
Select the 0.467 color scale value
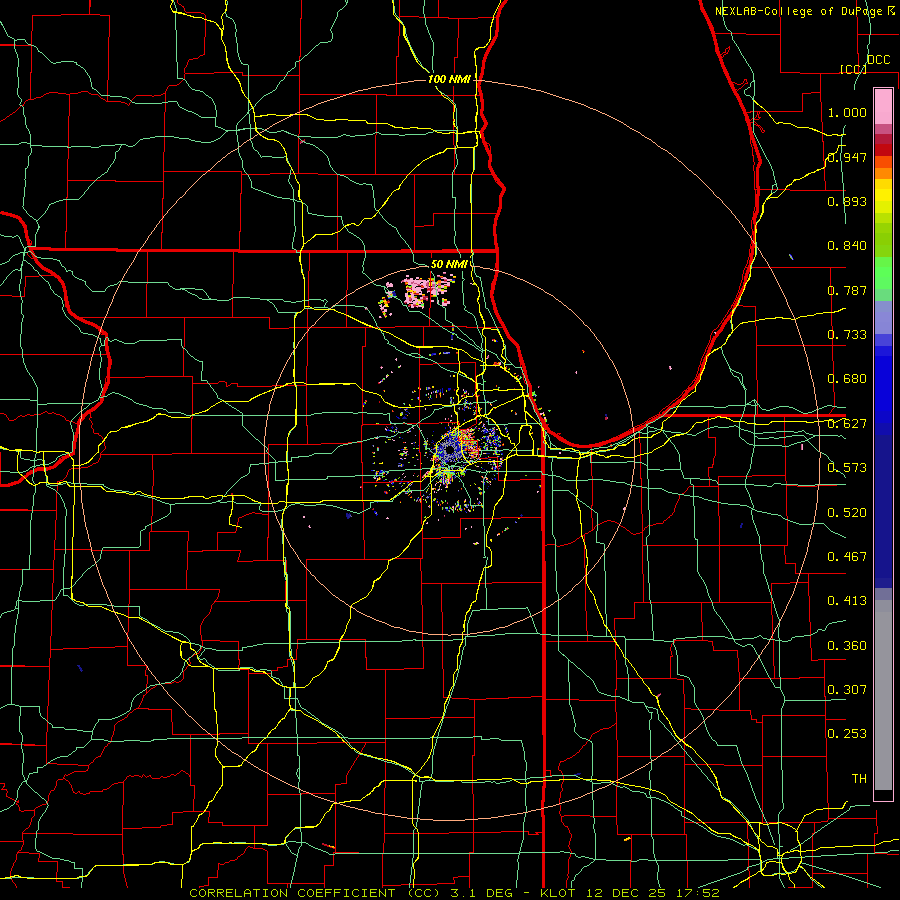(x=847, y=557)
